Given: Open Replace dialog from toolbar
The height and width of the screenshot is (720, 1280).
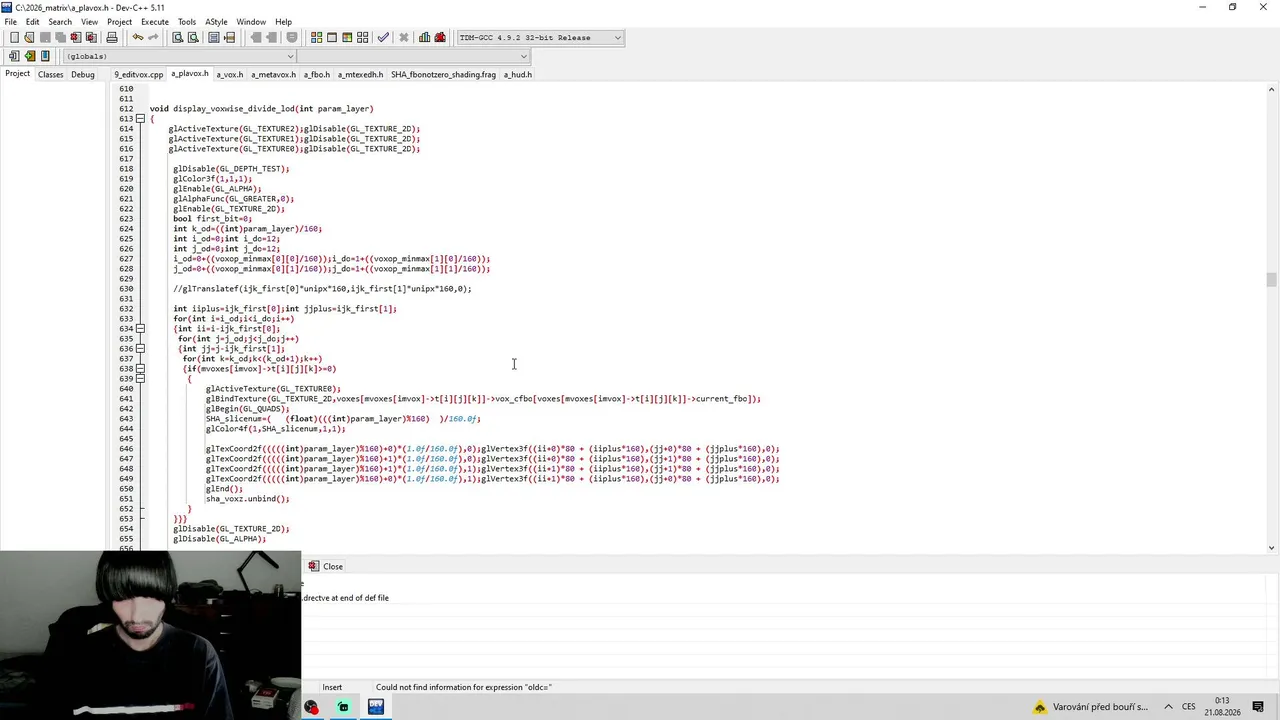Looking at the screenshot, I should tap(193, 38).
